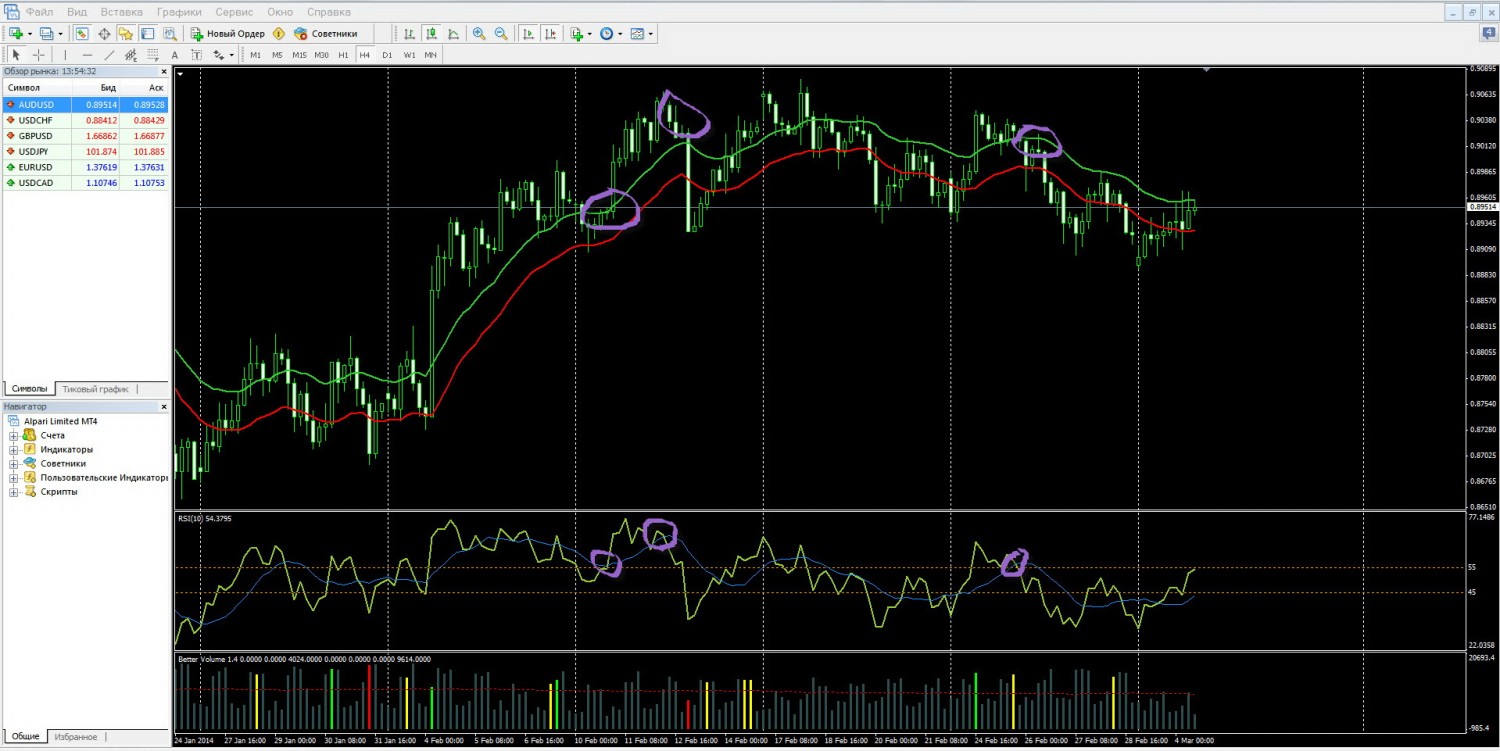
Task: Switch timeframe to M30
Action: [x=321, y=55]
